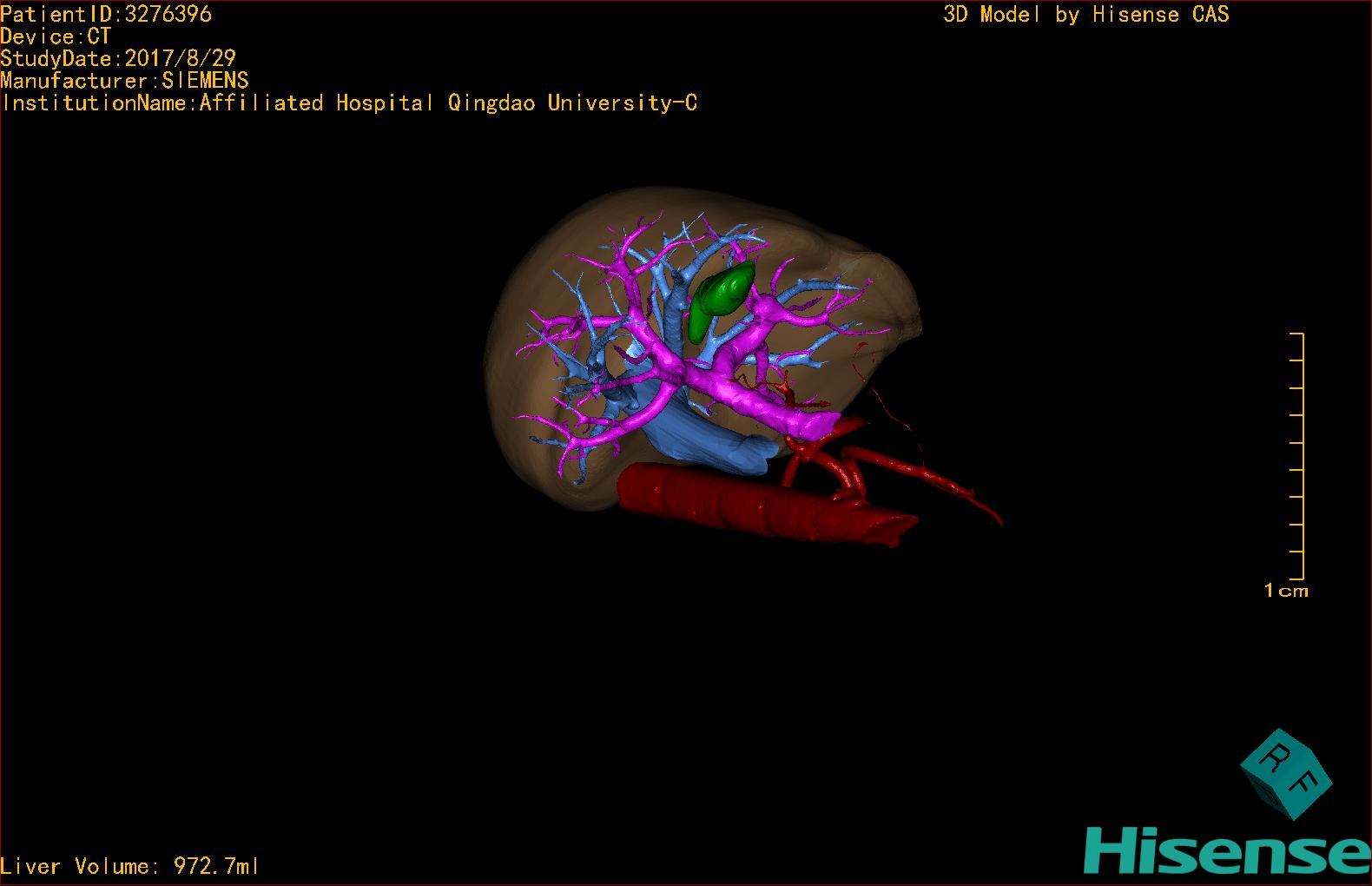Click the green tumor model
Screen dimensions: 1372x886
(721, 301)
